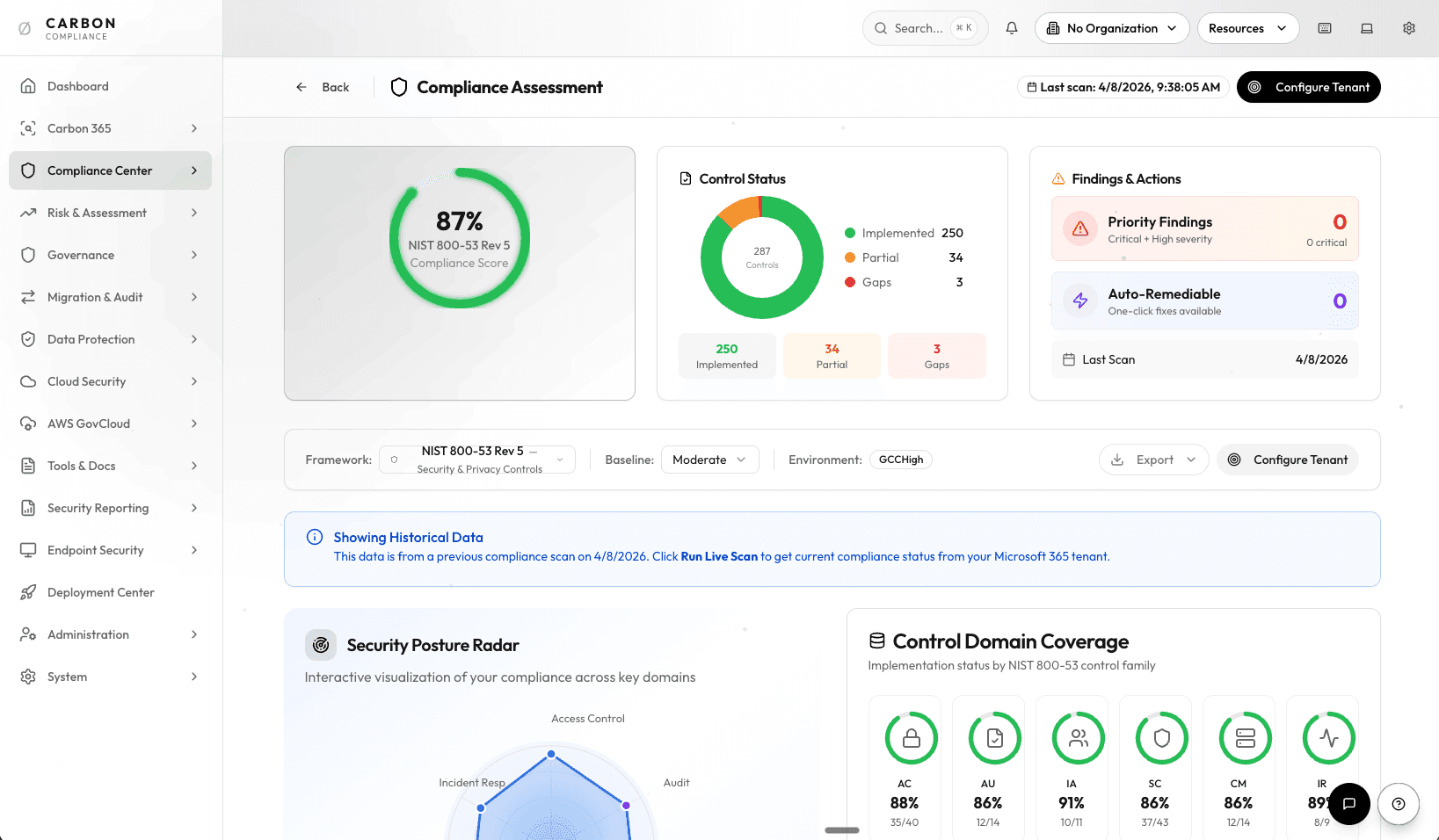This screenshot has height=840, width=1439.
Task: Open the Auto-Remediable card
Action: point(1205,301)
